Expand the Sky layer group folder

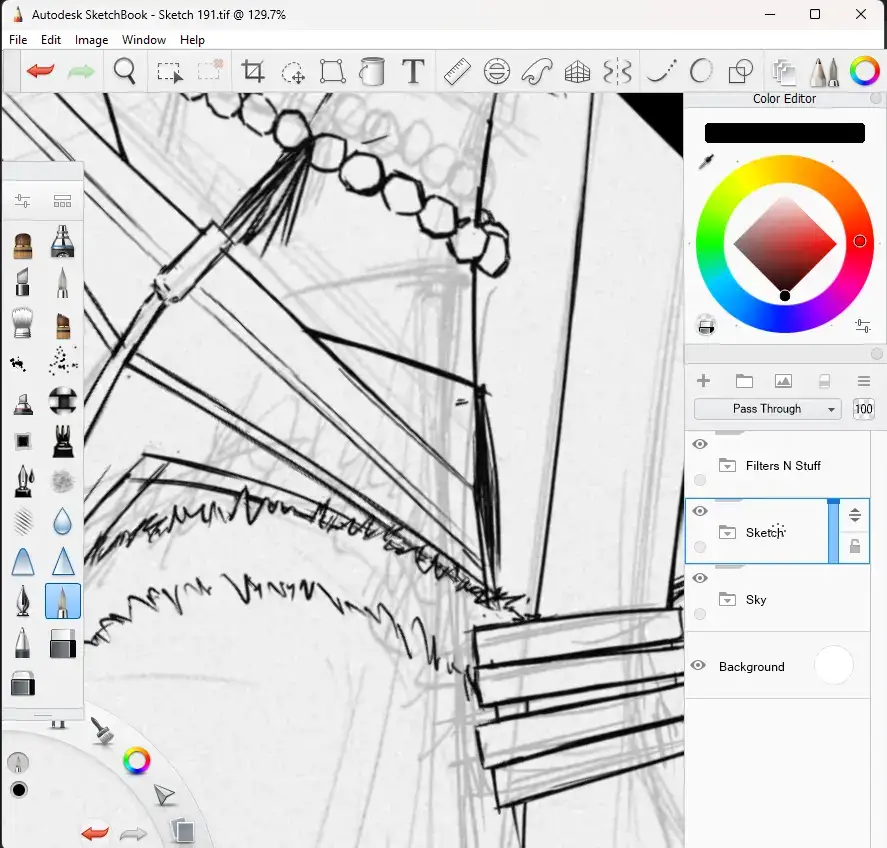point(727,600)
